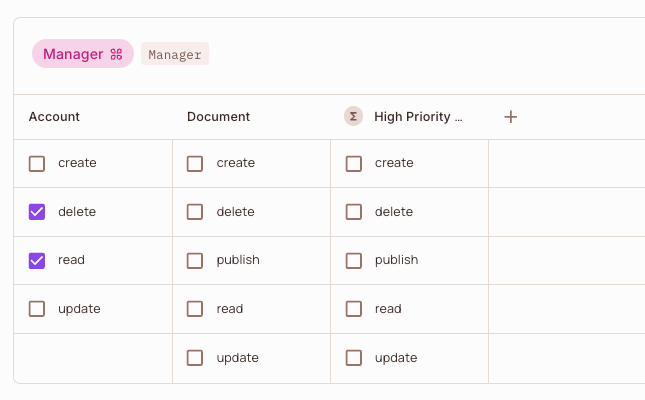Image resolution: width=645 pixels, height=400 pixels.
Task: Enable Document read permission
Action: (x=195, y=309)
